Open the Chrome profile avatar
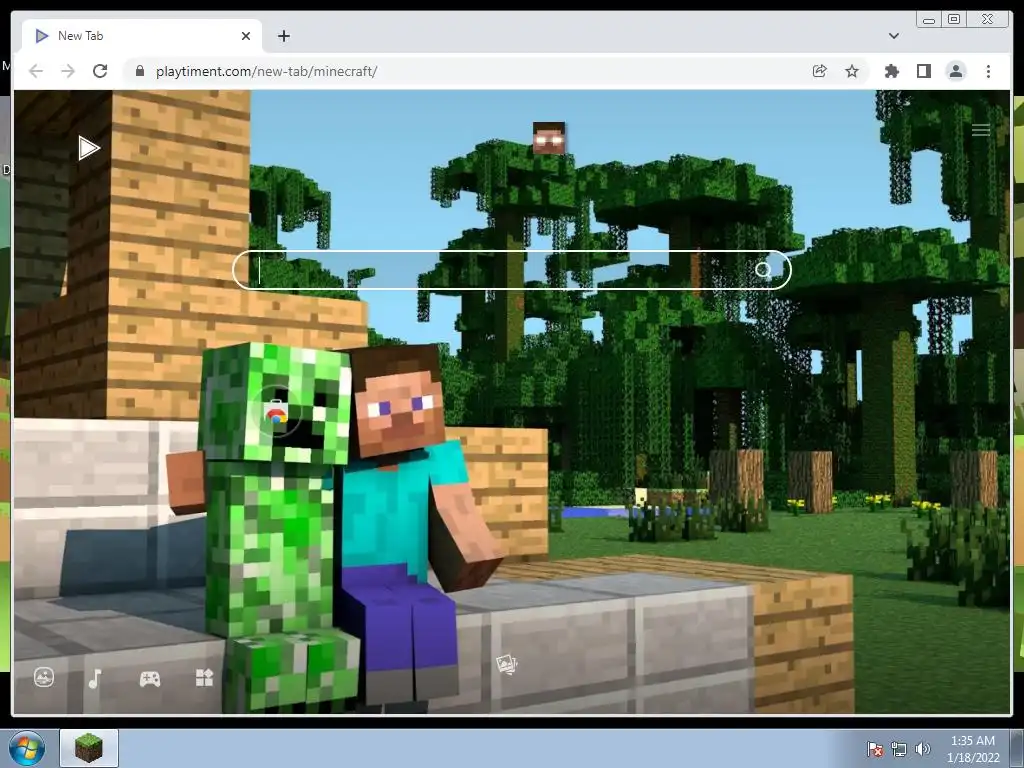 [x=955, y=71]
